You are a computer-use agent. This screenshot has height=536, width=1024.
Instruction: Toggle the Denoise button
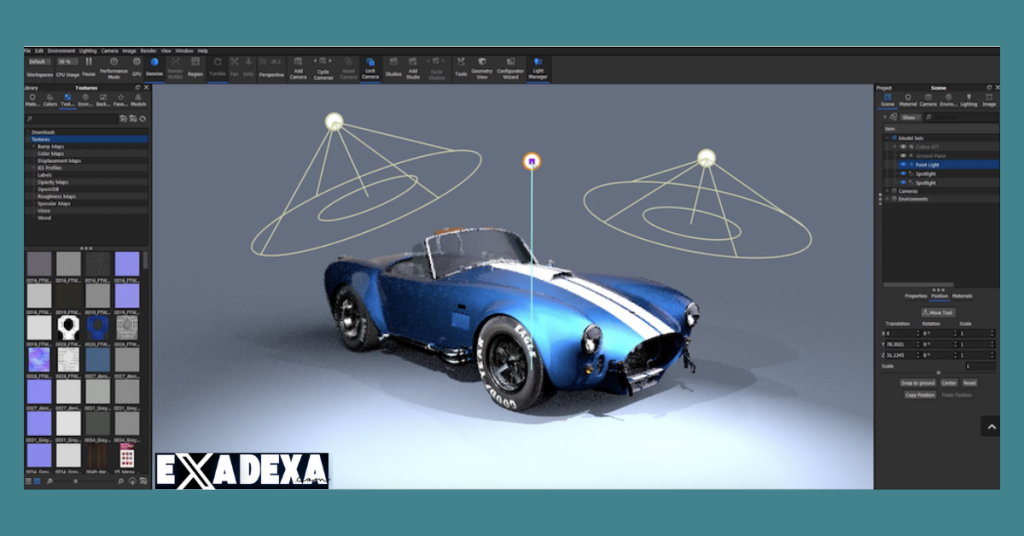pyautogui.click(x=154, y=67)
